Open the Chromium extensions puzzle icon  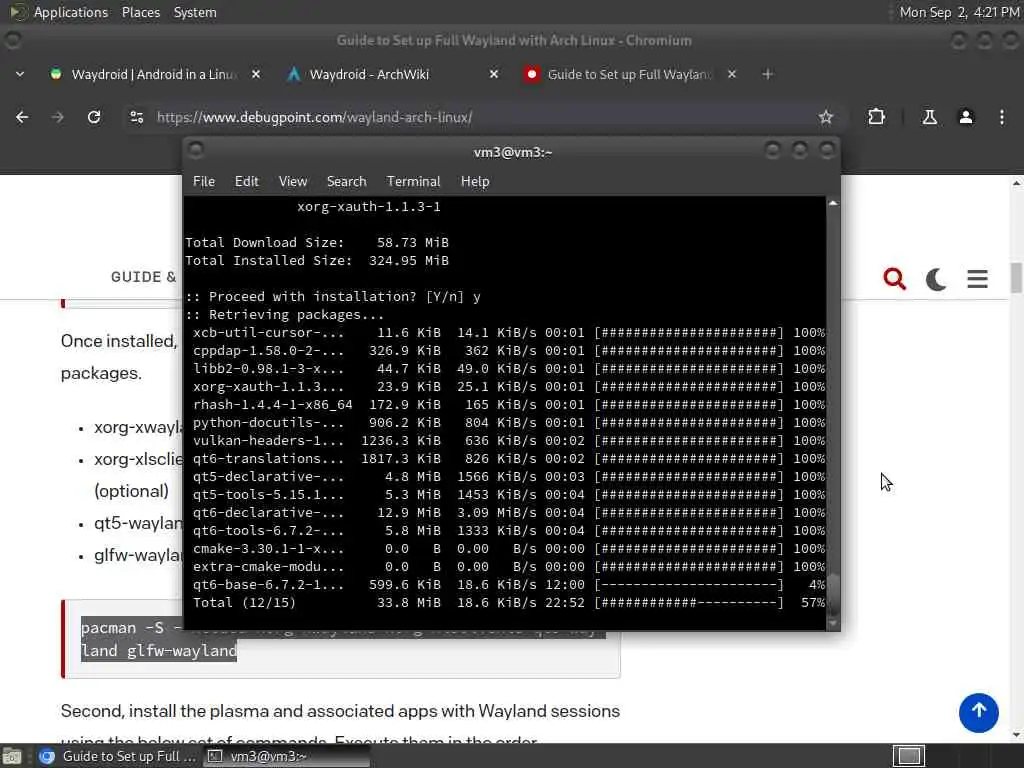pyautogui.click(x=876, y=117)
